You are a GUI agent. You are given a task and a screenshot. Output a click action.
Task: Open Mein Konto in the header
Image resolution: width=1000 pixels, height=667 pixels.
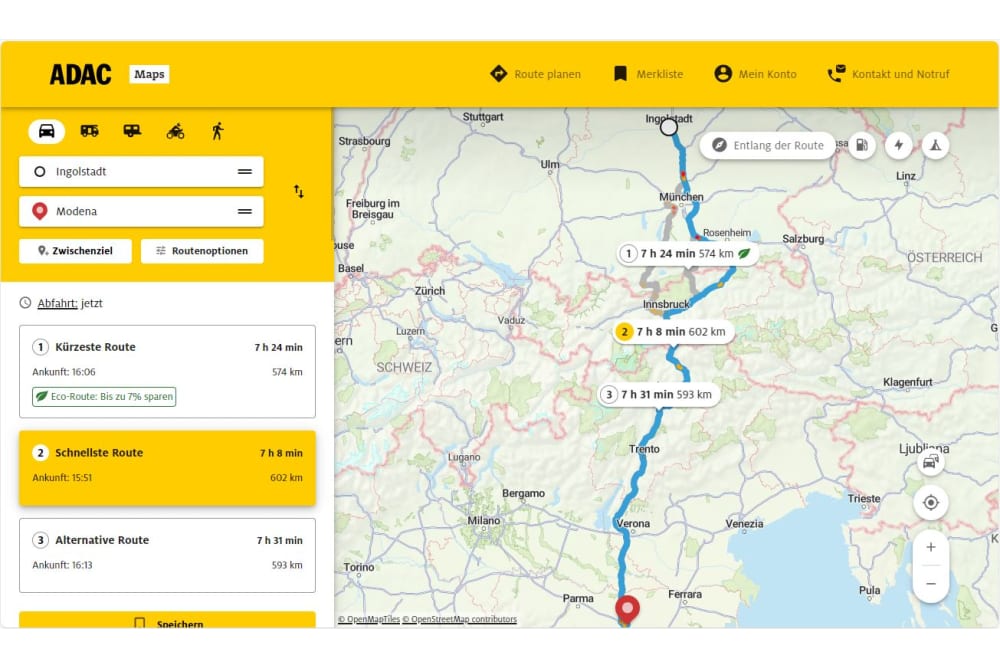pyautogui.click(x=755, y=74)
